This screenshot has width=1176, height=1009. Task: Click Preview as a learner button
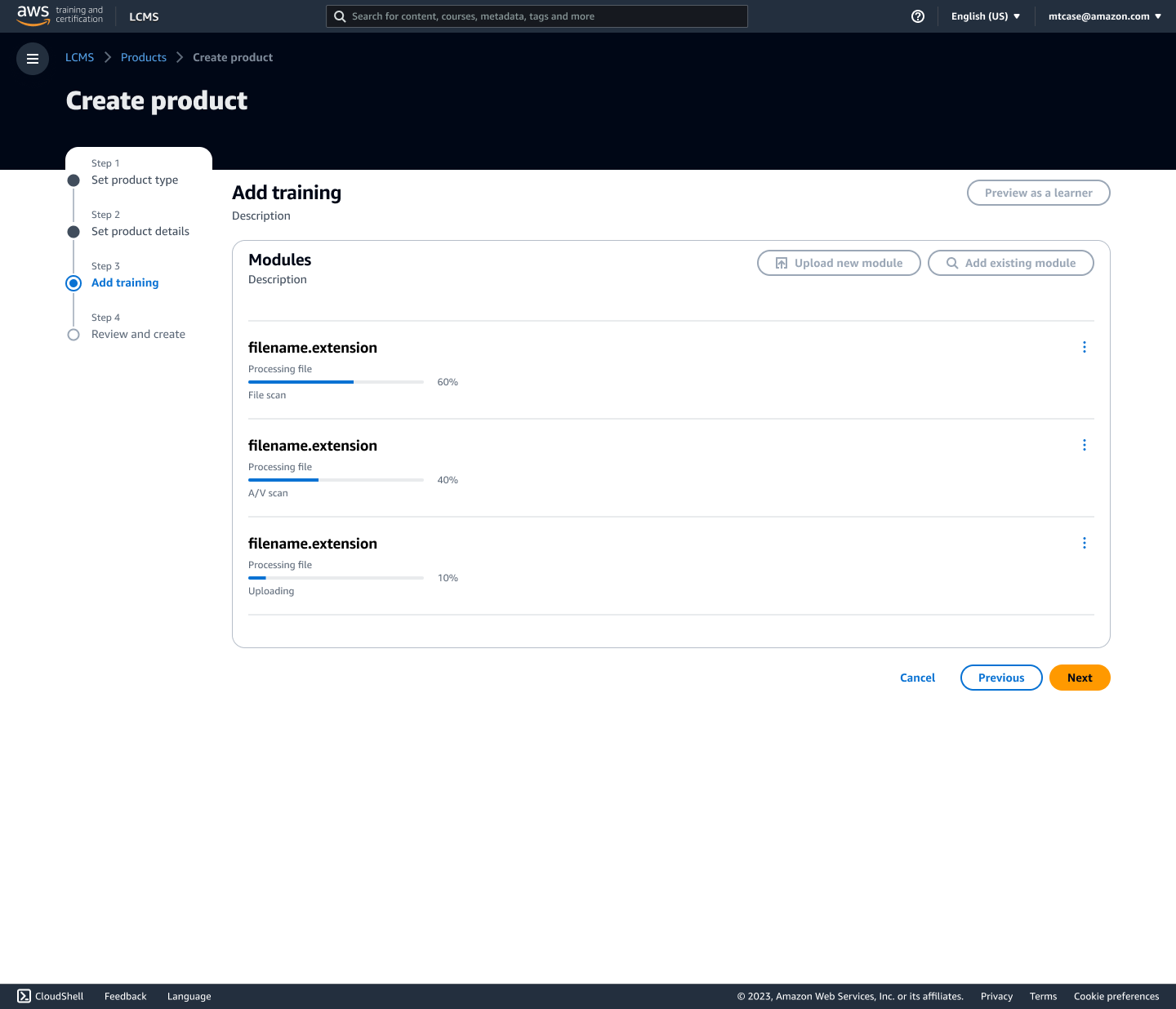click(1039, 193)
